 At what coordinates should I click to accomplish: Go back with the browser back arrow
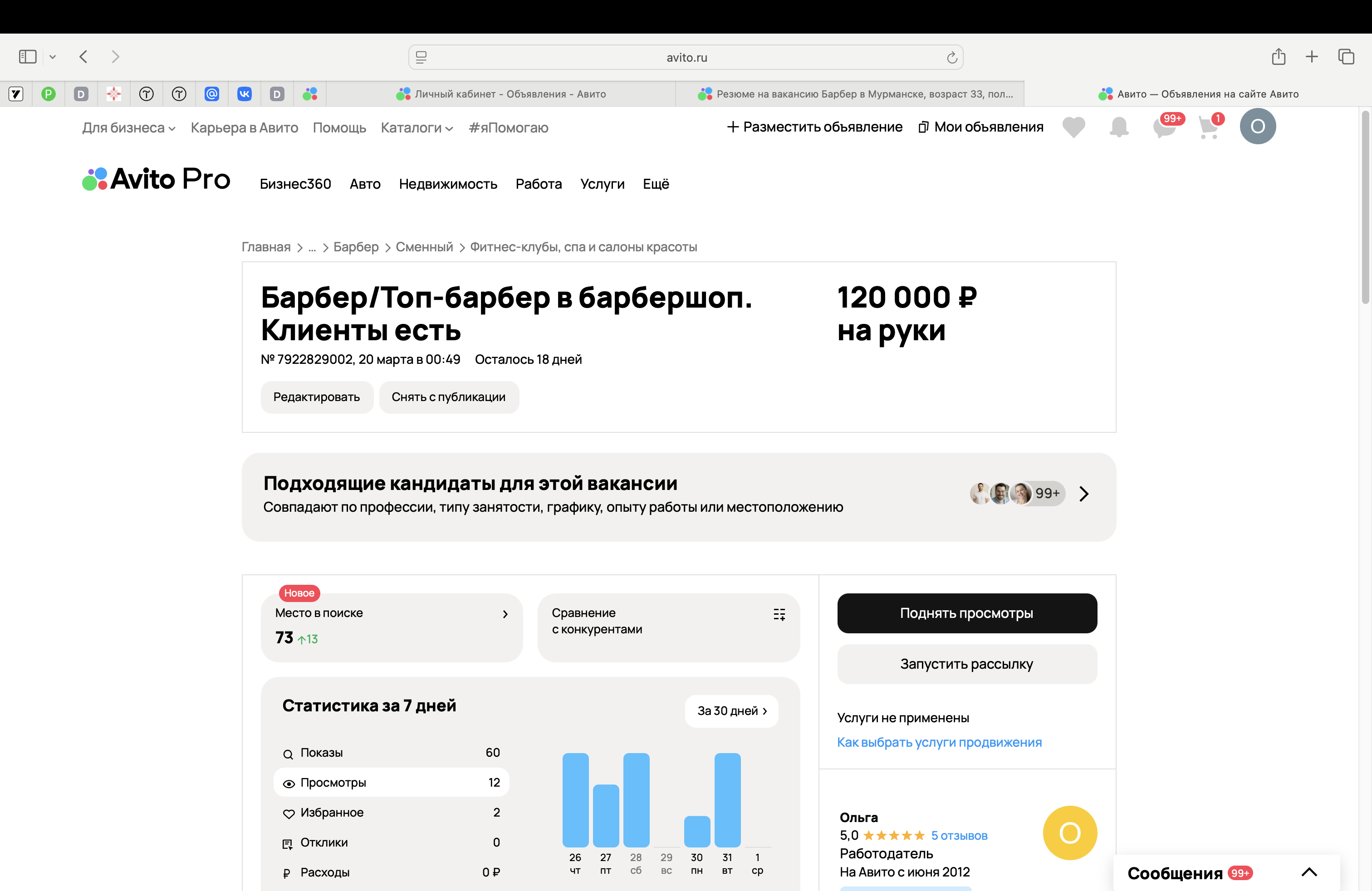(83, 56)
